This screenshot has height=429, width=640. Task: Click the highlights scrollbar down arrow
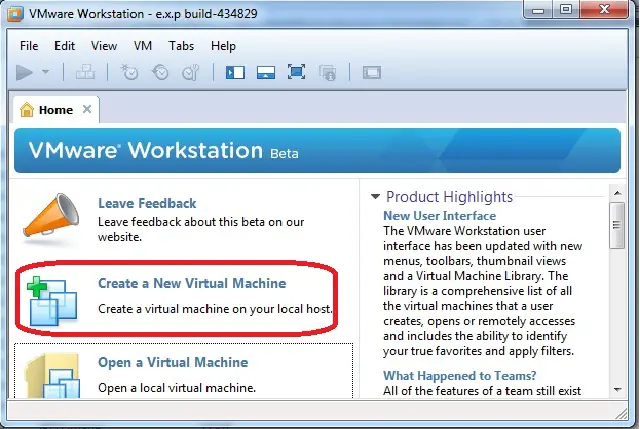(617, 390)
